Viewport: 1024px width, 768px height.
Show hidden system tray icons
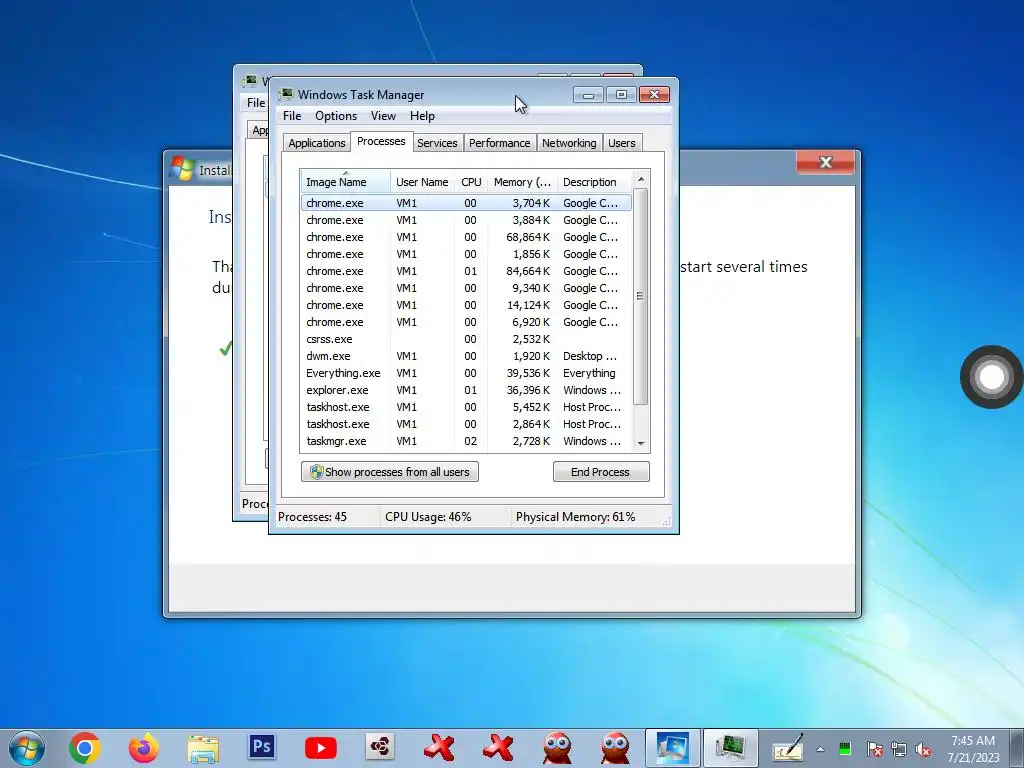point(820,749)
